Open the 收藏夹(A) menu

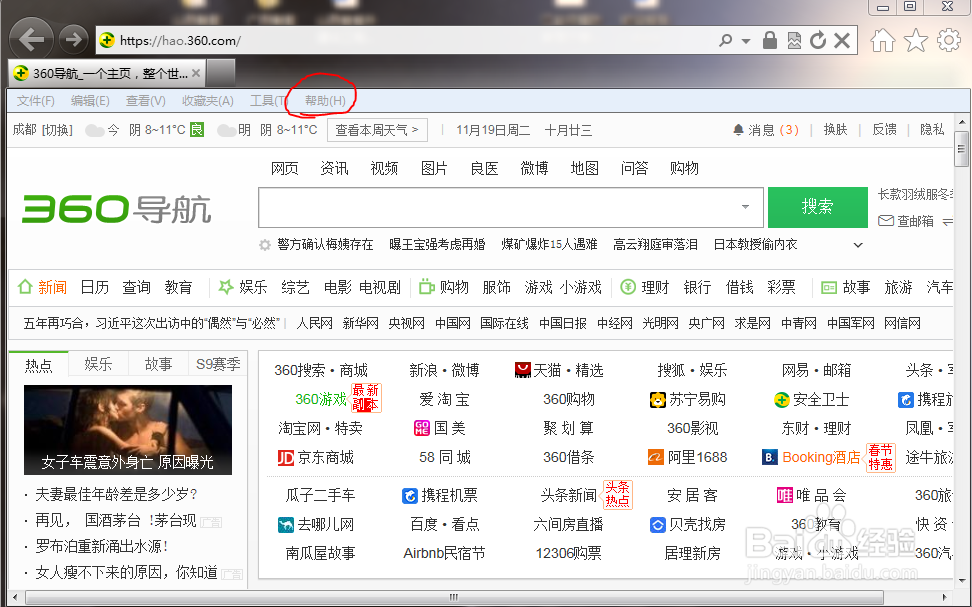coord(208,100)
